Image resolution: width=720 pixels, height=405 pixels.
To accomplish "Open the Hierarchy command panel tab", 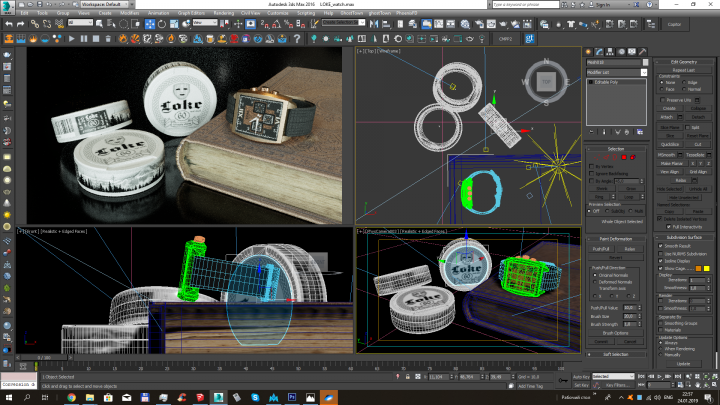I will pos(610,52).
